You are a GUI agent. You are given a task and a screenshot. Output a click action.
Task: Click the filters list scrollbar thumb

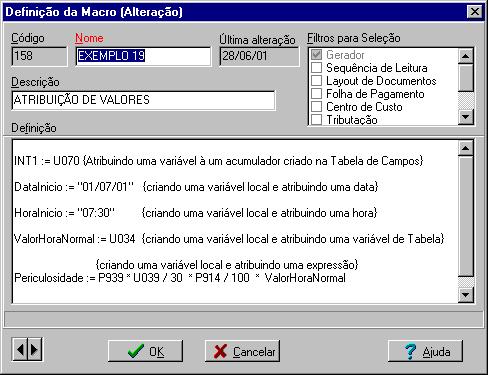click(x=466, y=78)
